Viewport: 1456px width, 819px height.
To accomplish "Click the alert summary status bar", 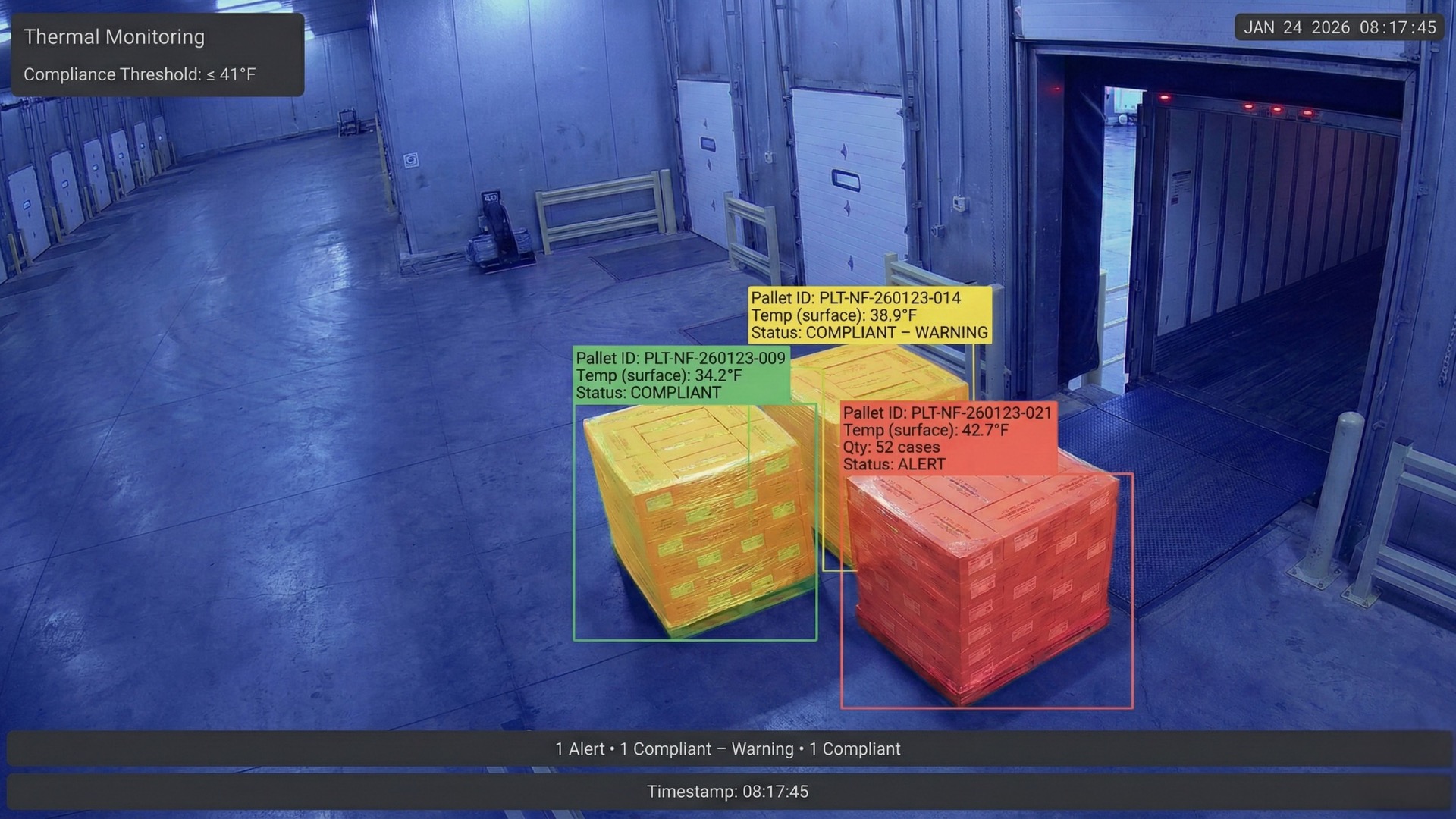I will tap(728, 749).
